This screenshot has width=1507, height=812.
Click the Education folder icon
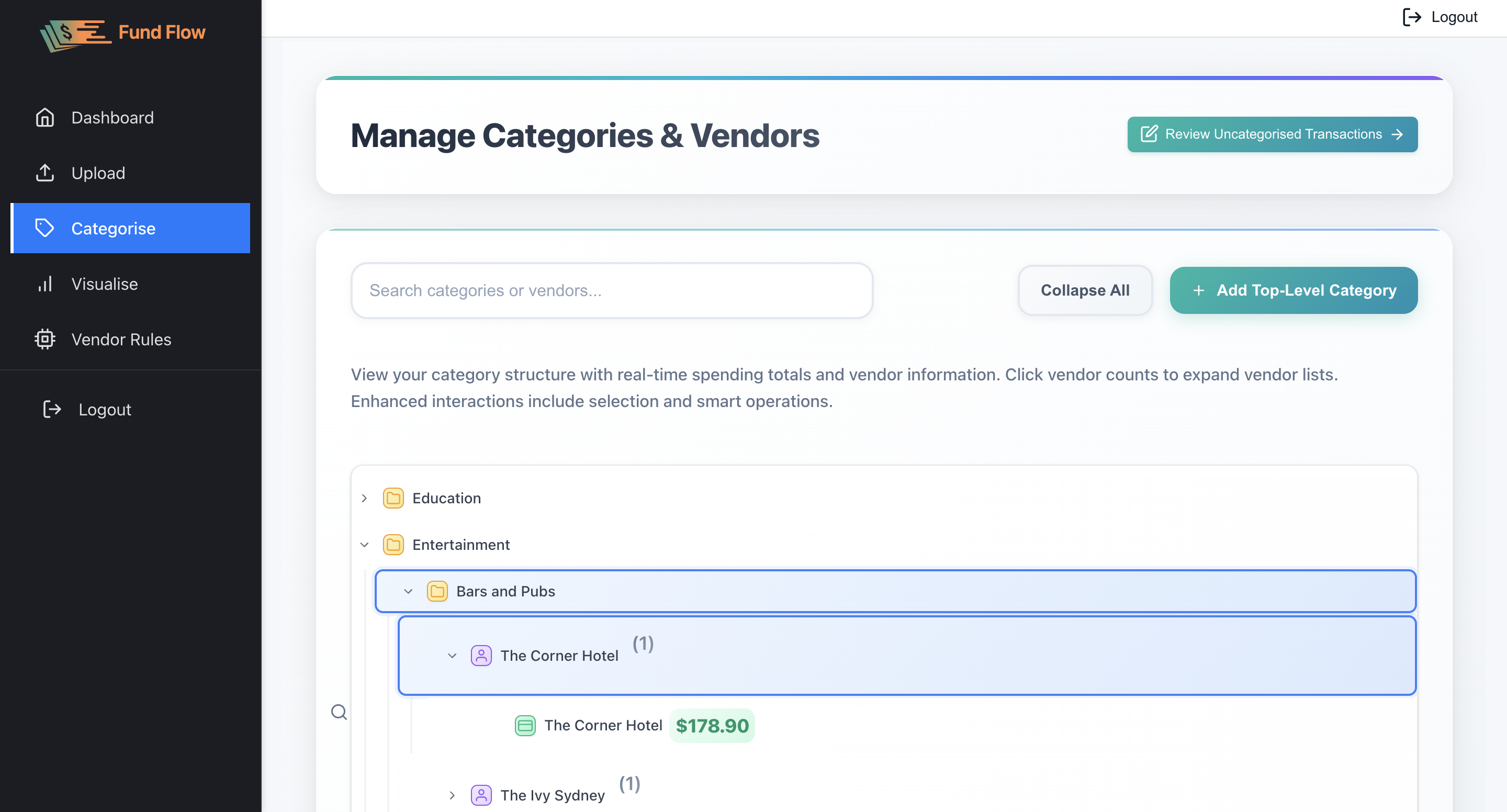393,499
